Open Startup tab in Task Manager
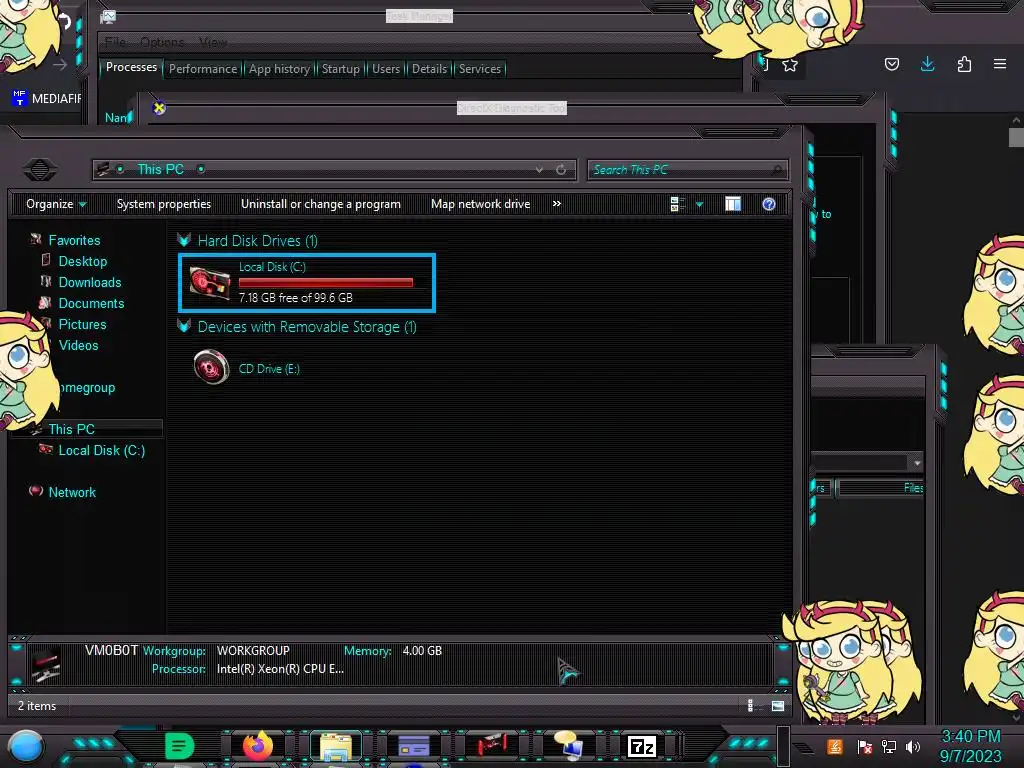This screenshot has height=768, width=1024. click(x=340, y=69)
